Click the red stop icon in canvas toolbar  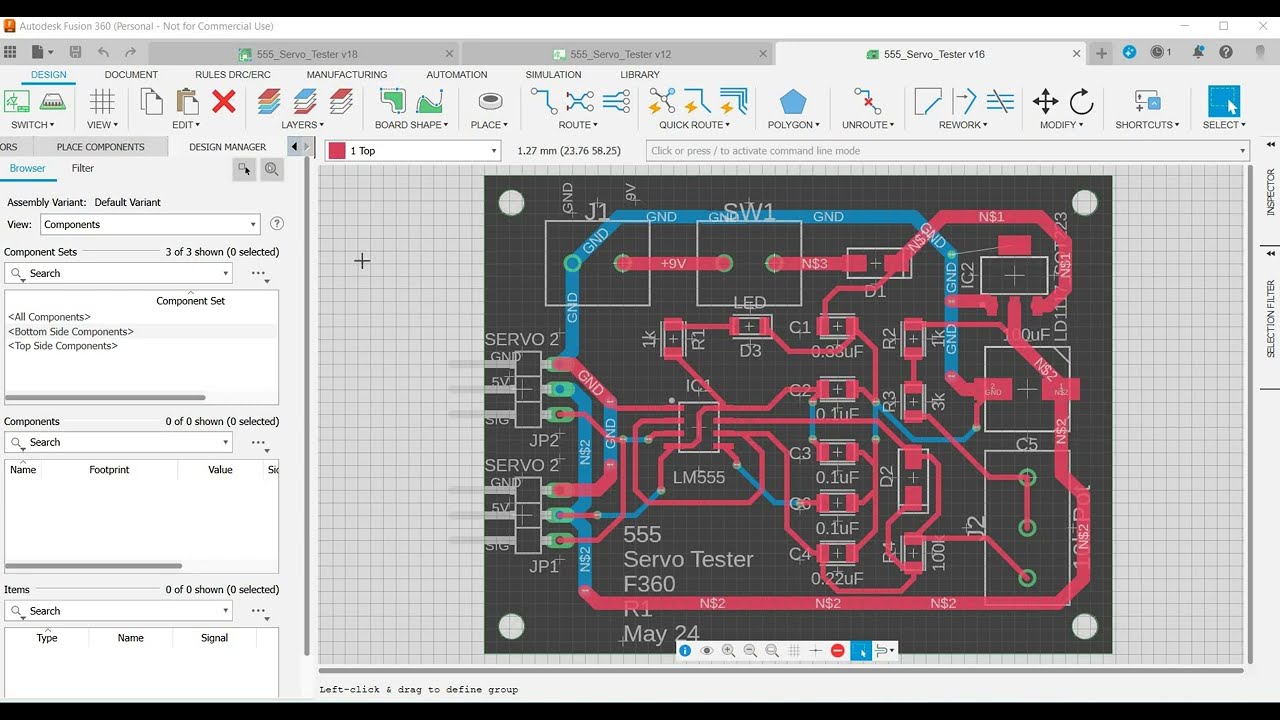(x=838, y=650)
